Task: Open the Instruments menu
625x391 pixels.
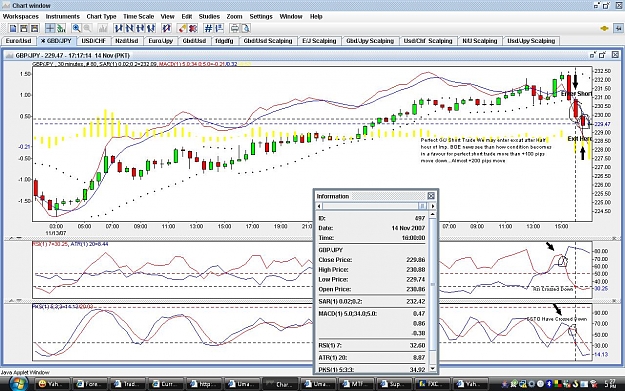Action: [x=63, y=16]
